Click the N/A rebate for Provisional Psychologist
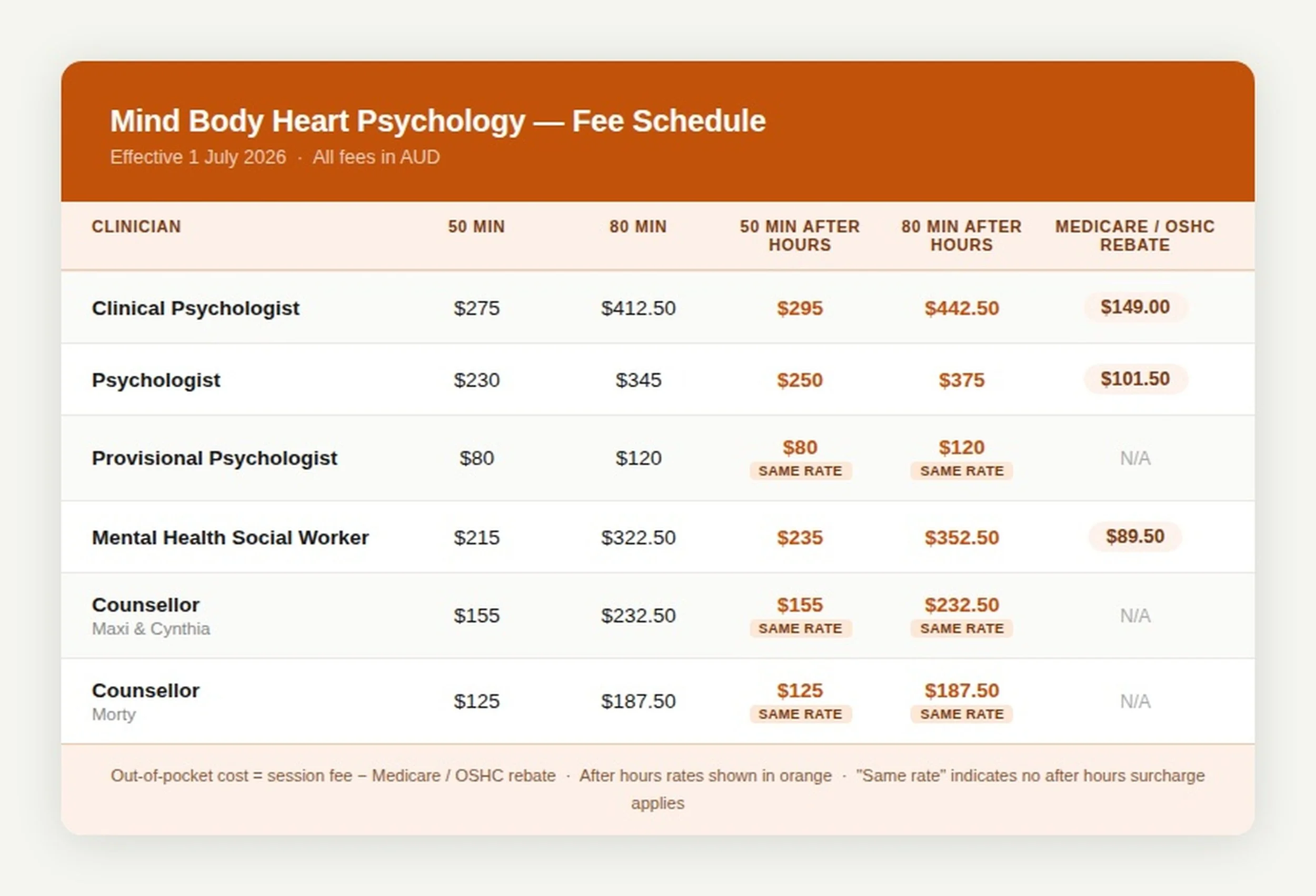 point(1135,458)
